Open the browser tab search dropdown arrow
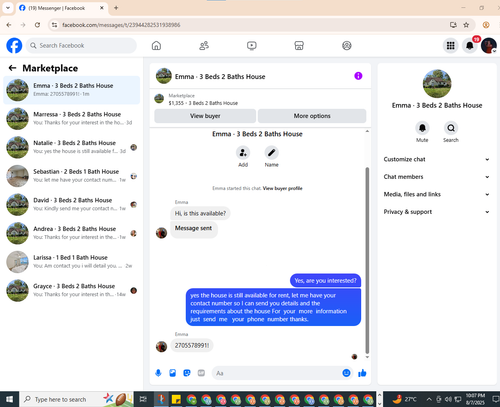Image resolution: width=500 pixels, height=407 pixels. point(8,8)
